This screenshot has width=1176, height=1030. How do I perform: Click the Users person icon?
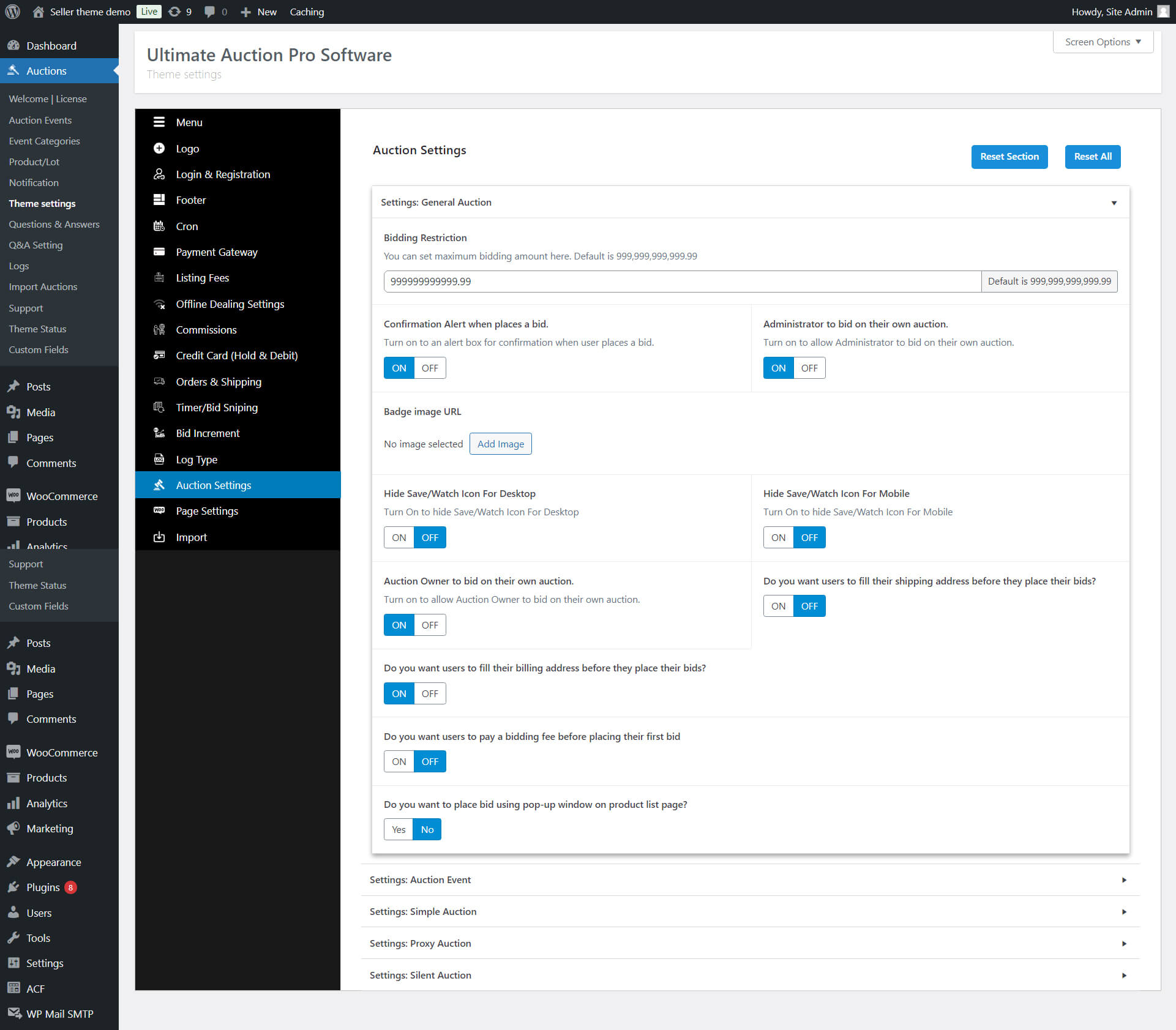13,913
